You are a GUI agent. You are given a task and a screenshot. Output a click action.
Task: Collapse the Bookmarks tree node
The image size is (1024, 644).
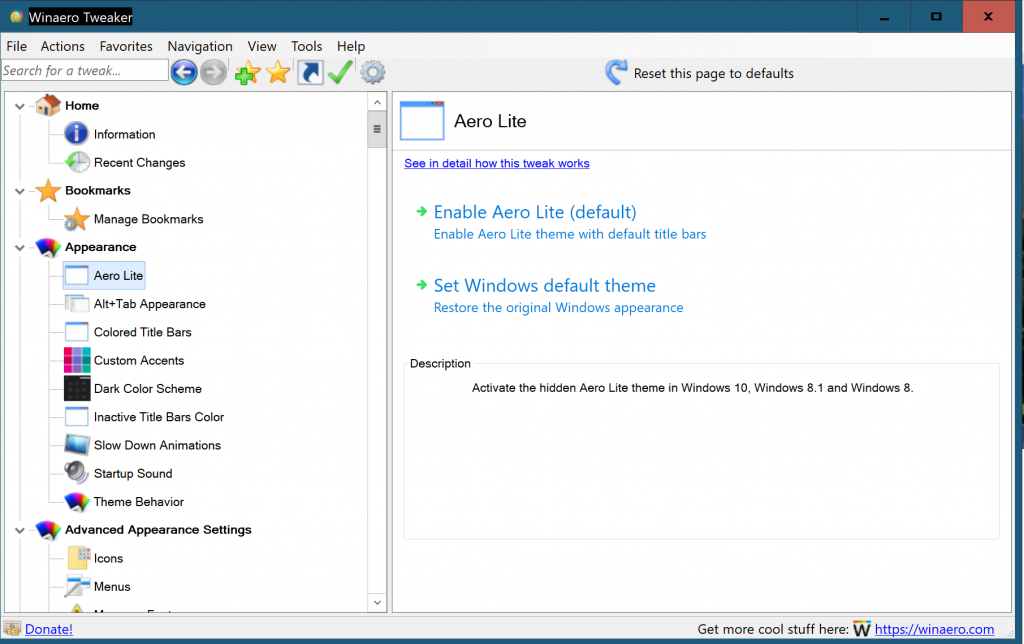[x=20, y=191]
